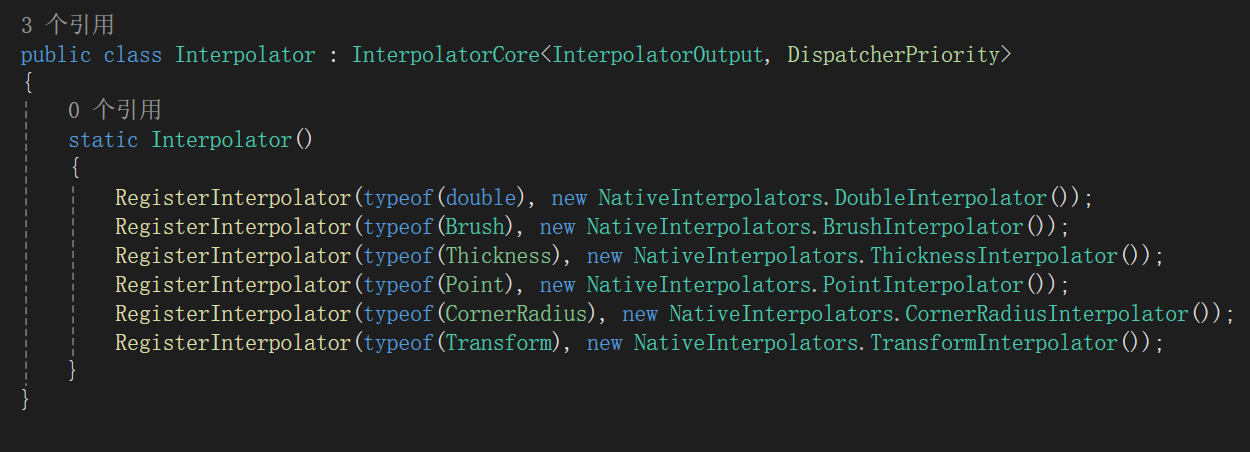Click PointInterpolator class name
The width and height of the screenshot is (1250, 452).
[x=923, y=285]
